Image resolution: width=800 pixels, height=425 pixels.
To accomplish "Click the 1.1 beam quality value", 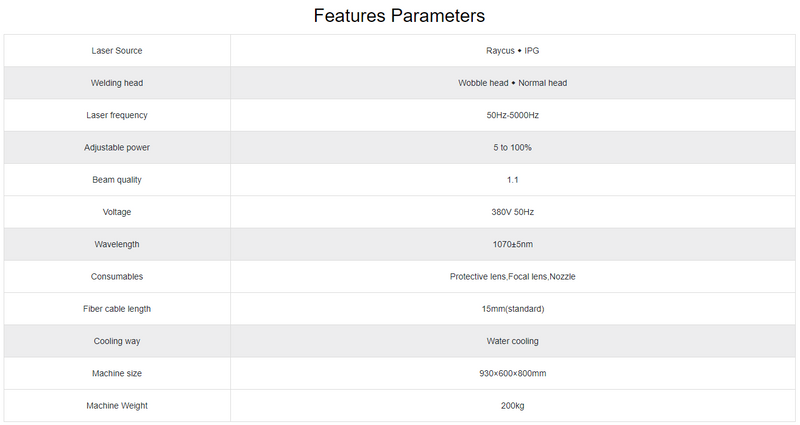I will click(513, 180).
